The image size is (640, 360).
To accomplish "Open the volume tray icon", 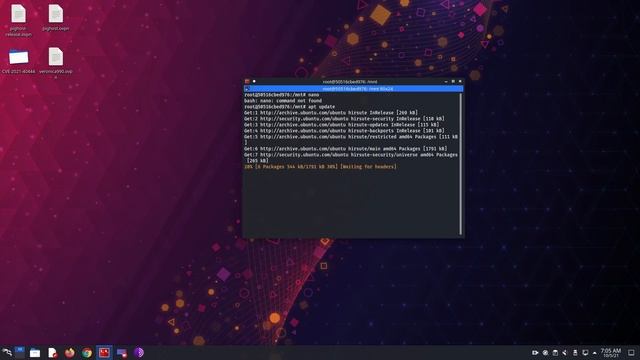I will pos(565,353).
